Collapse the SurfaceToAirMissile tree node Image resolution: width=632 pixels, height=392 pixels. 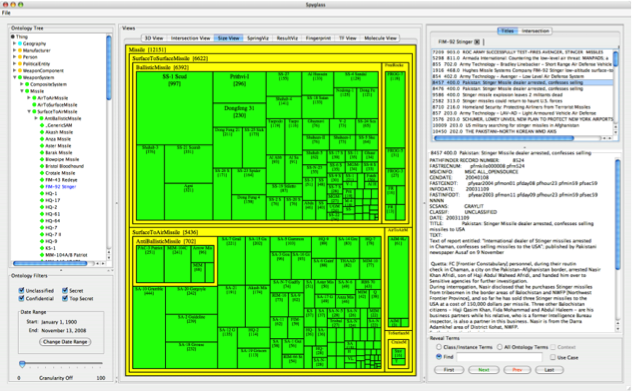tap(29, 112)
